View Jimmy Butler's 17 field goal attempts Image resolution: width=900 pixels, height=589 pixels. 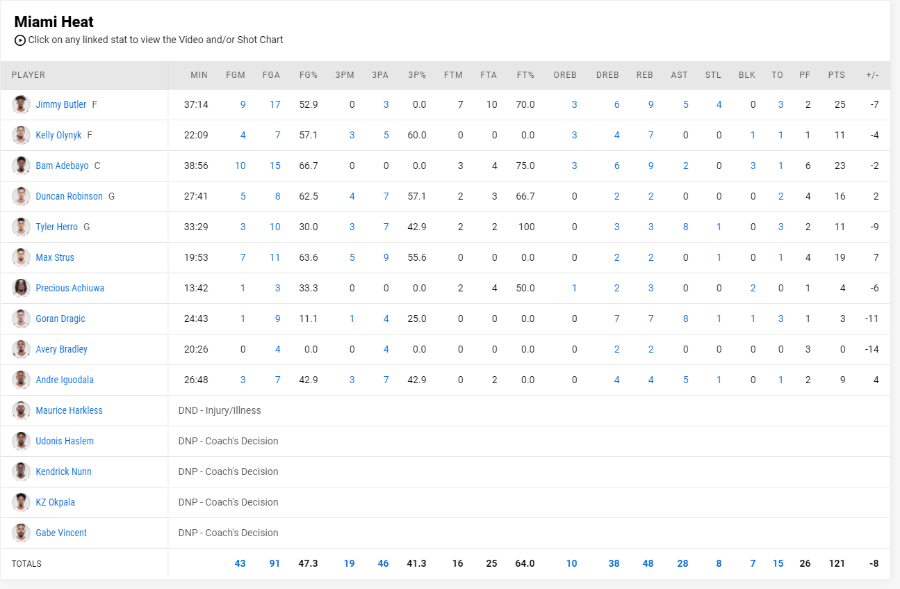(x=275, y=104)
